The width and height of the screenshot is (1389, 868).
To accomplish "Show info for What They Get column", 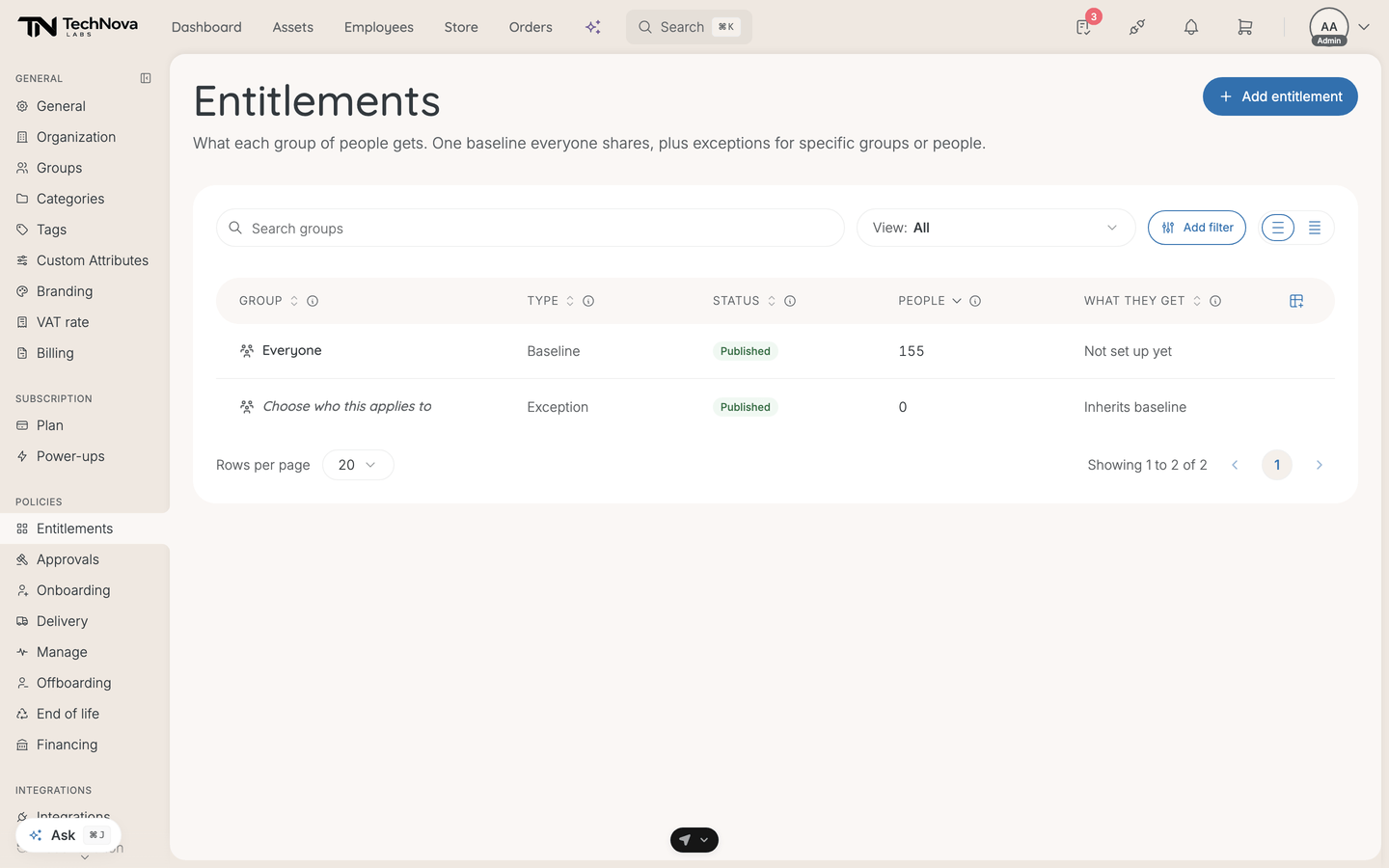I will tap(1215, 301).
